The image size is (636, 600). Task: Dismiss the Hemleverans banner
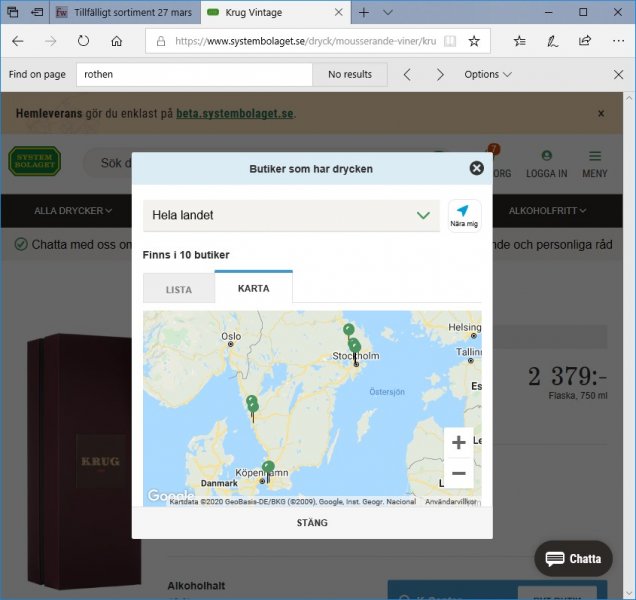point(601,114)
